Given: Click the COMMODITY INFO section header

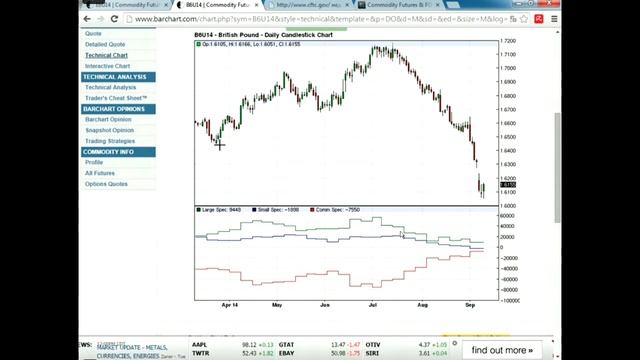Looking at the screenshot, I should coord(118,152).
